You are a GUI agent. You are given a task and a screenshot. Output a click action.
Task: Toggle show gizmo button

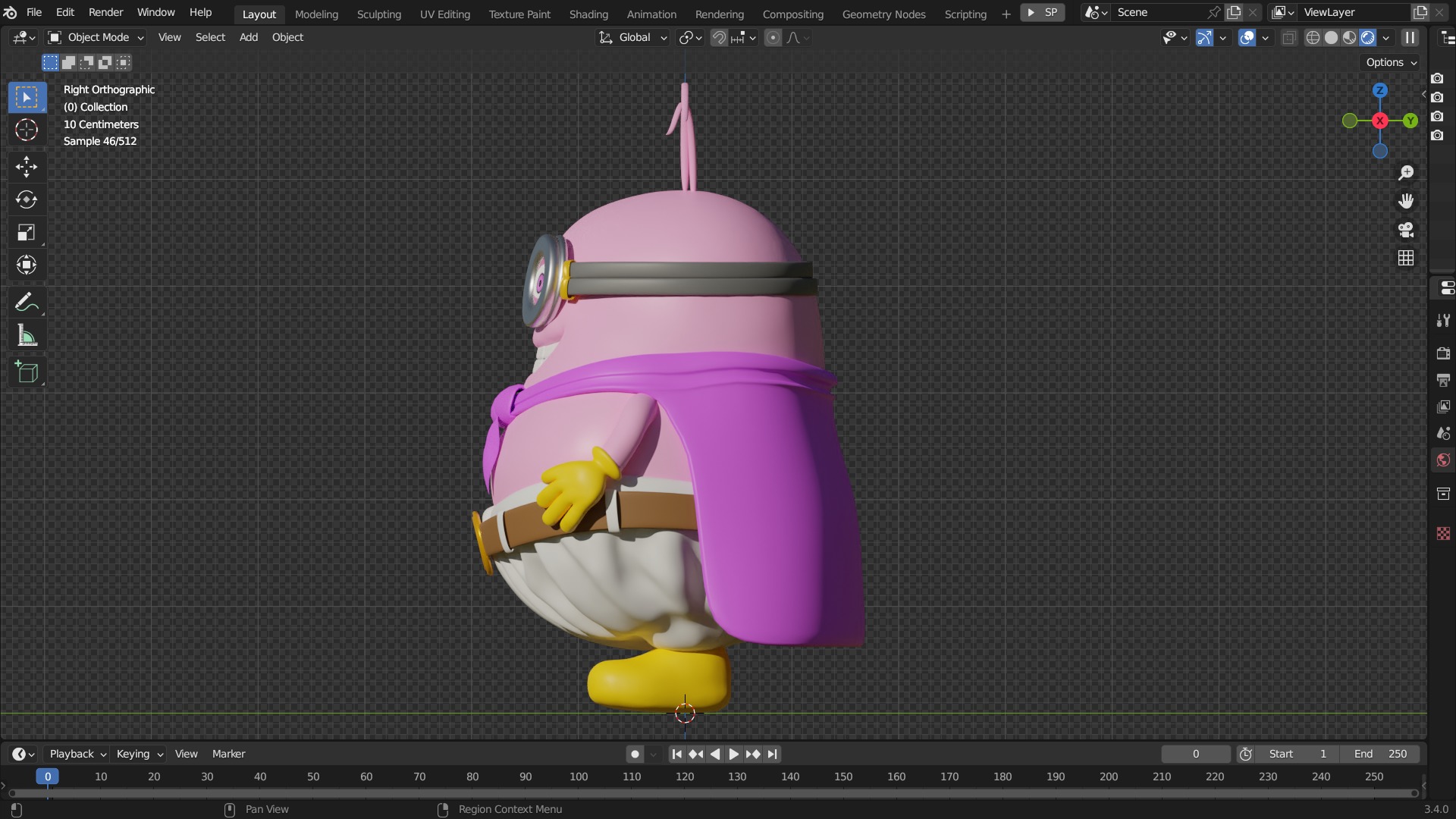tap(1203, 37)
